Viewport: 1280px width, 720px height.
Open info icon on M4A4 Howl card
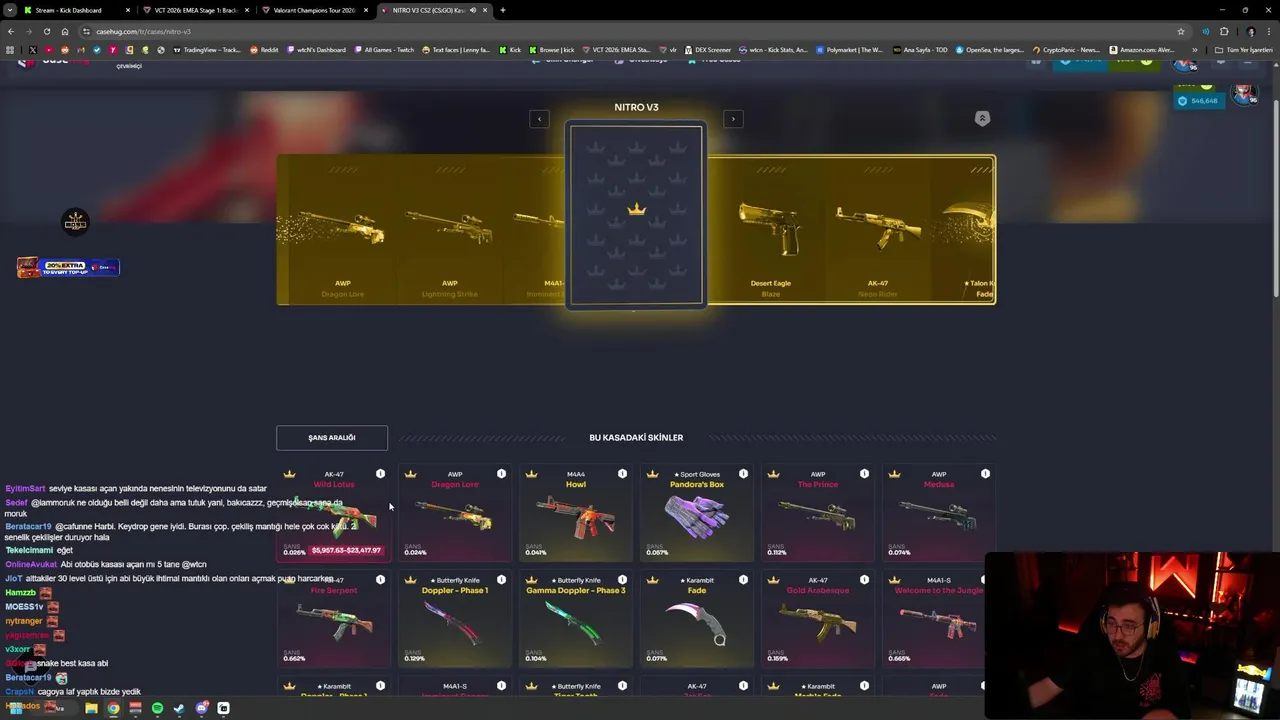(622, 474)
